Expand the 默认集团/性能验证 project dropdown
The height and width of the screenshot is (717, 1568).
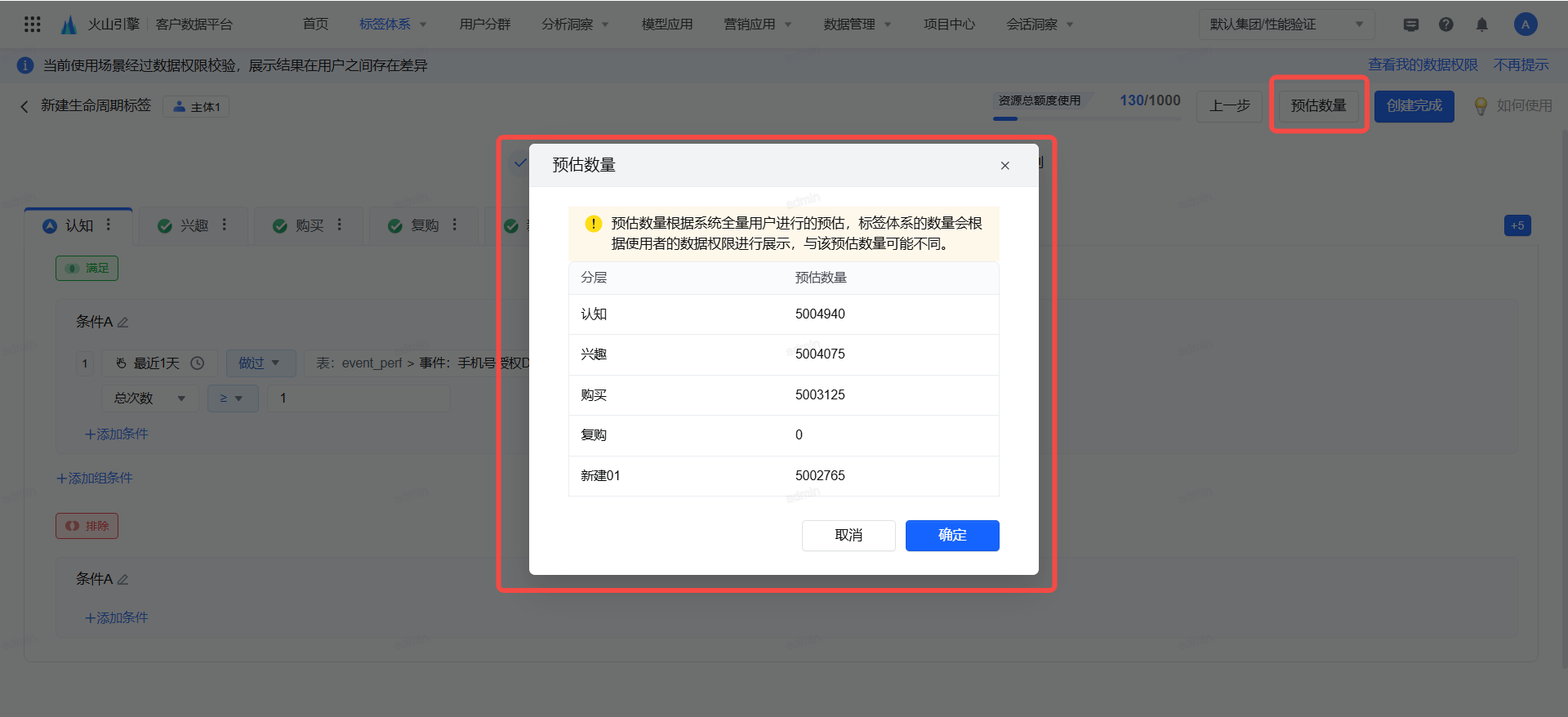(x=1285, y=24)
